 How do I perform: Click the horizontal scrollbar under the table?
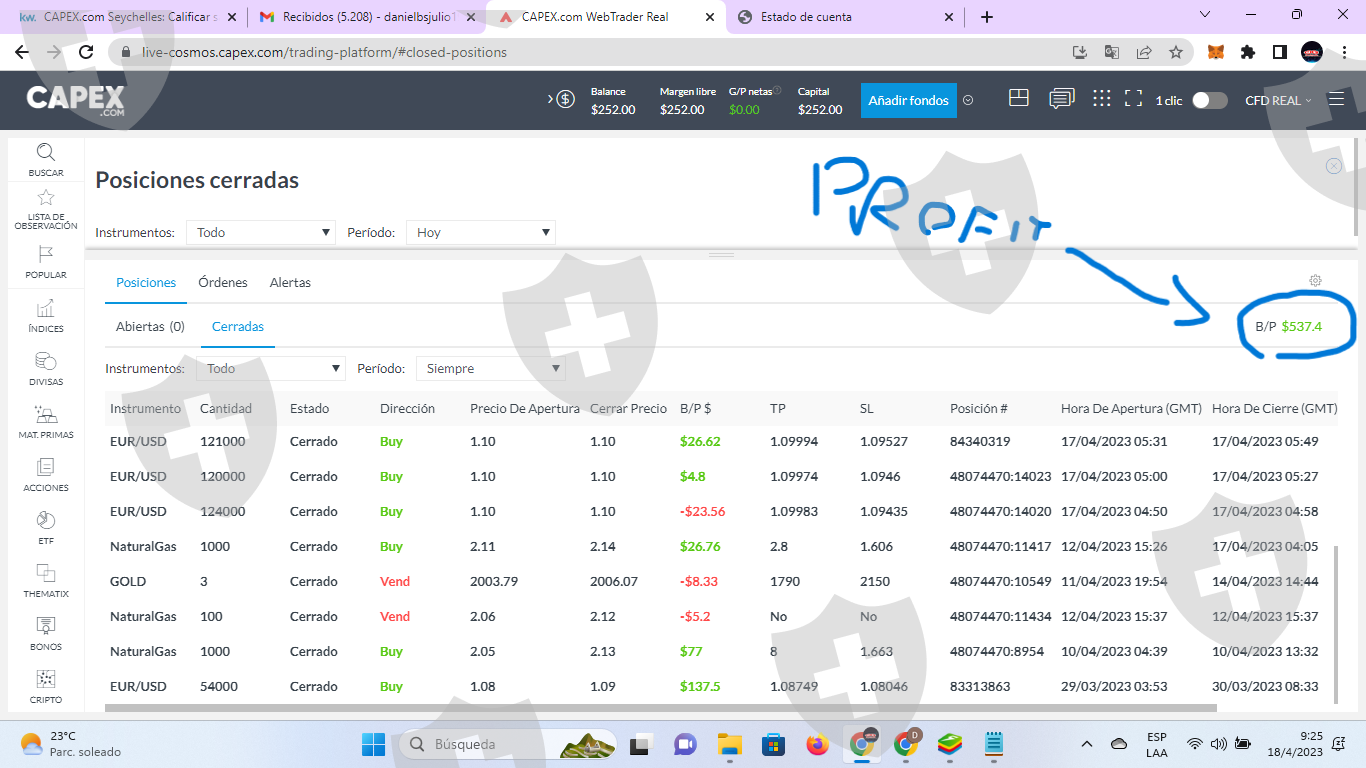click(x=660, y=707)
